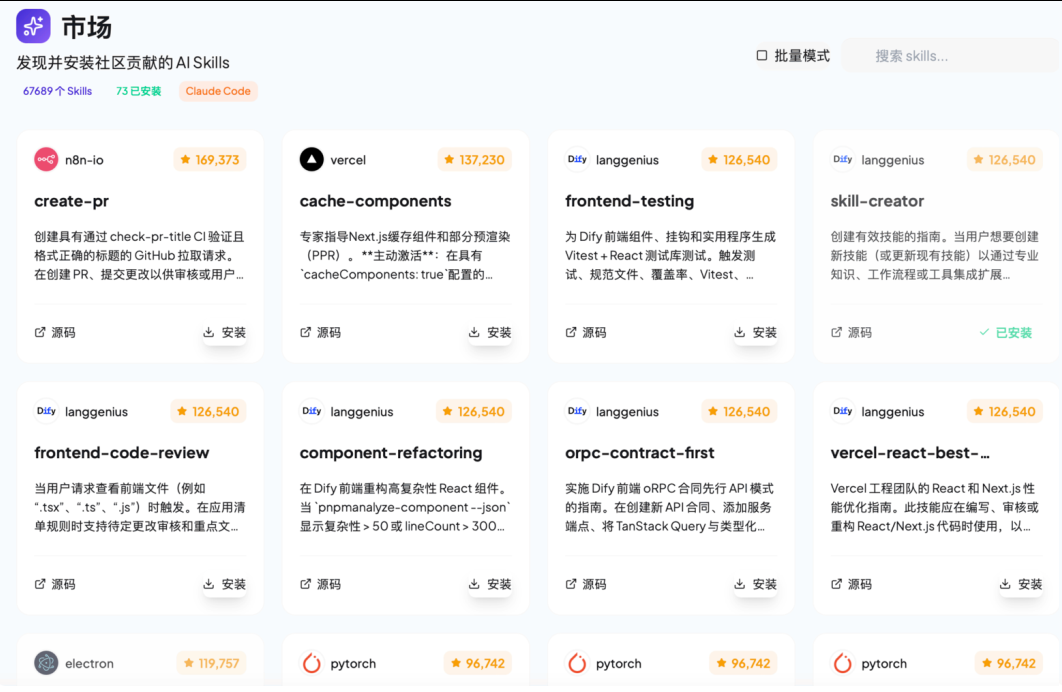Click the electron avatar icon
Viewport: 1062px width, 692px height.
46,664
